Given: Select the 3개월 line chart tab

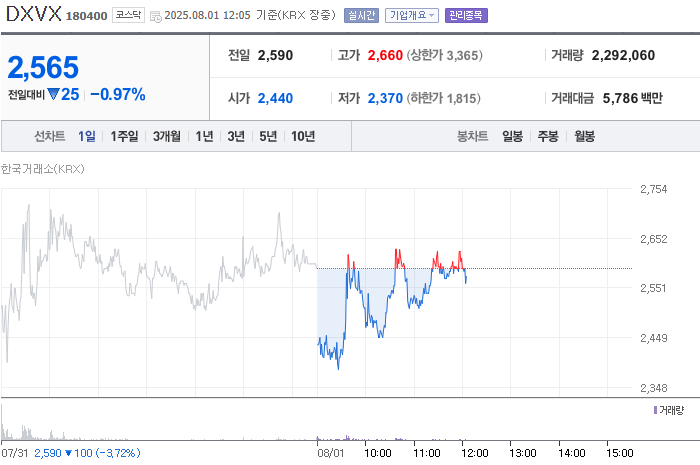Looking at the screenshot, I should [167, 136].
